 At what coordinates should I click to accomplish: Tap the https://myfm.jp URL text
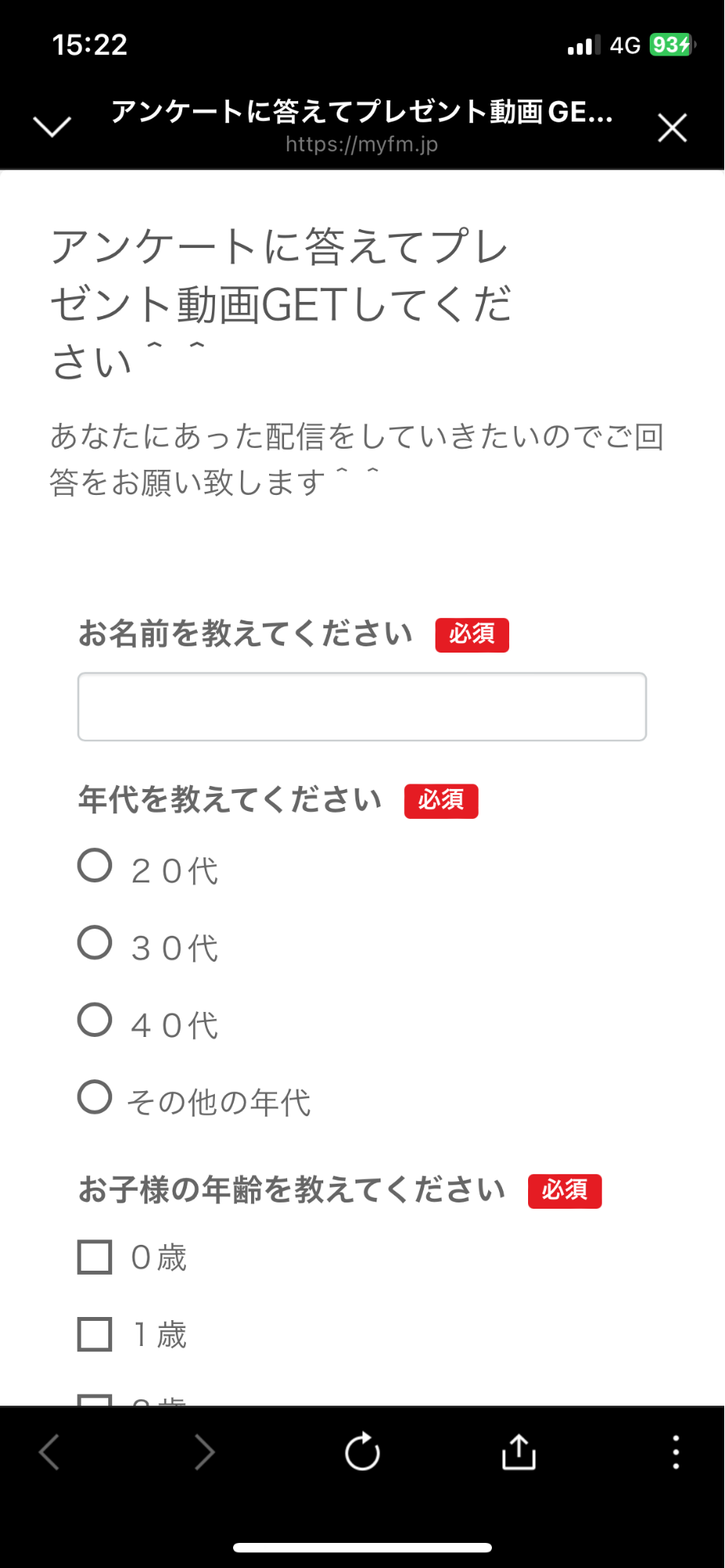tap(362, 144)
